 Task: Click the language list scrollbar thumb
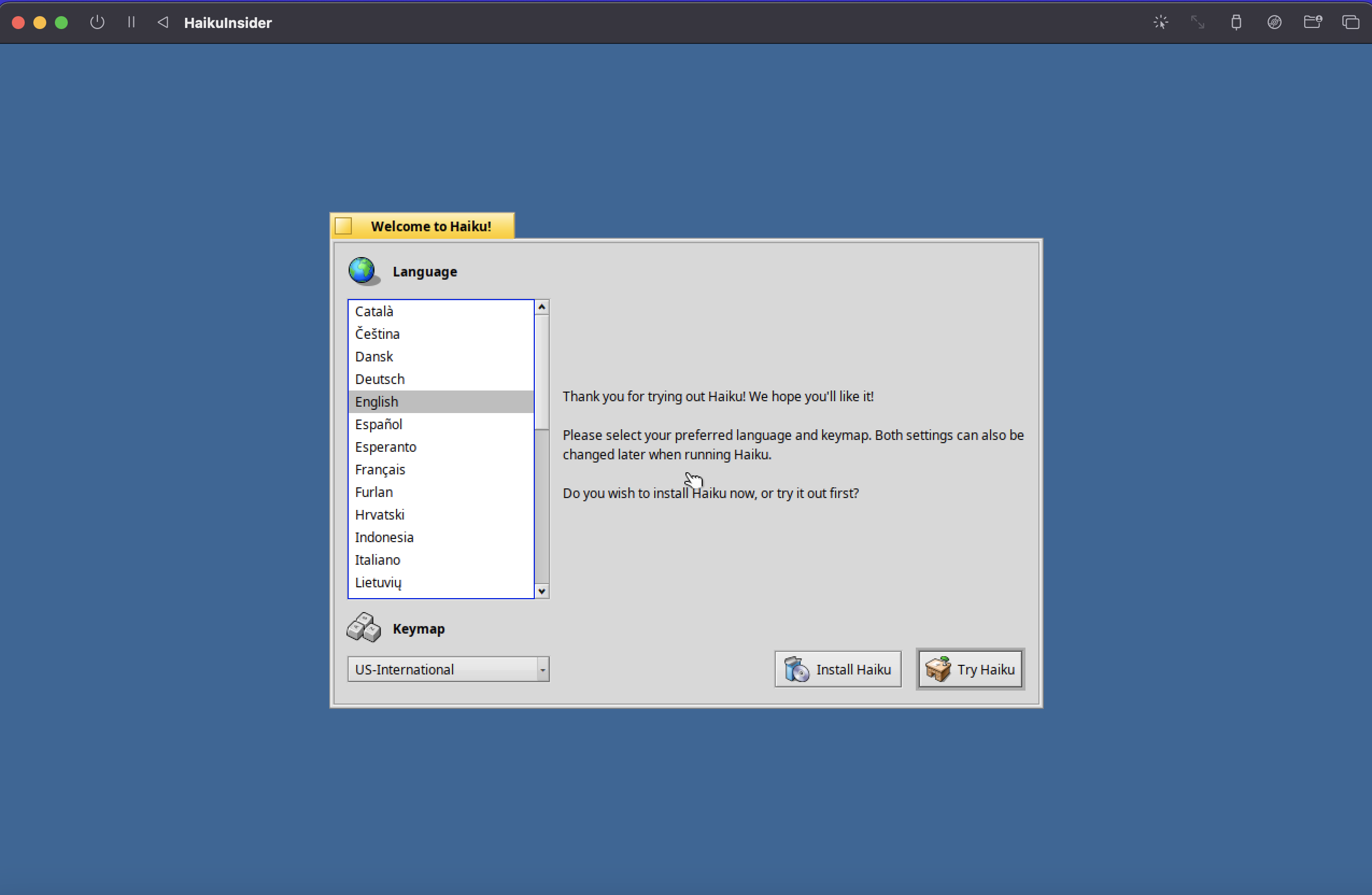tap(542, 372)
